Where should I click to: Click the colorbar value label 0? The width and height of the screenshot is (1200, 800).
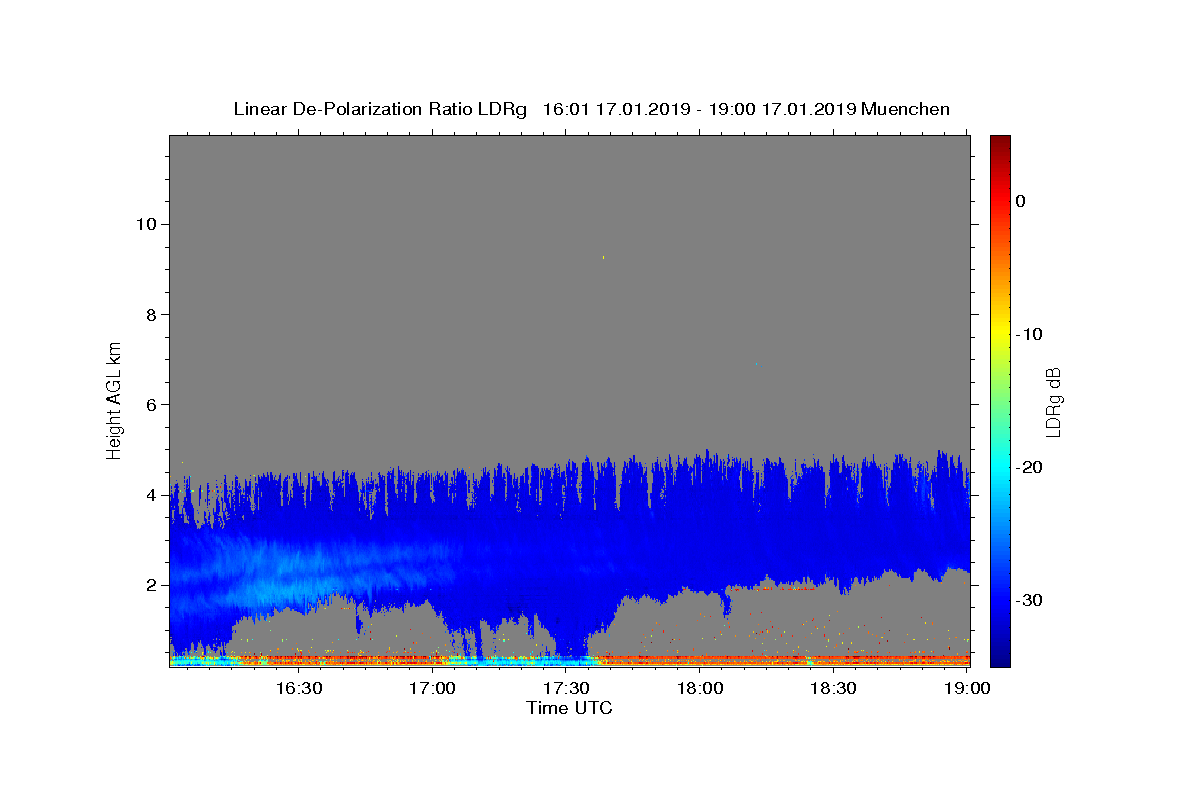tap(1021, 201)
